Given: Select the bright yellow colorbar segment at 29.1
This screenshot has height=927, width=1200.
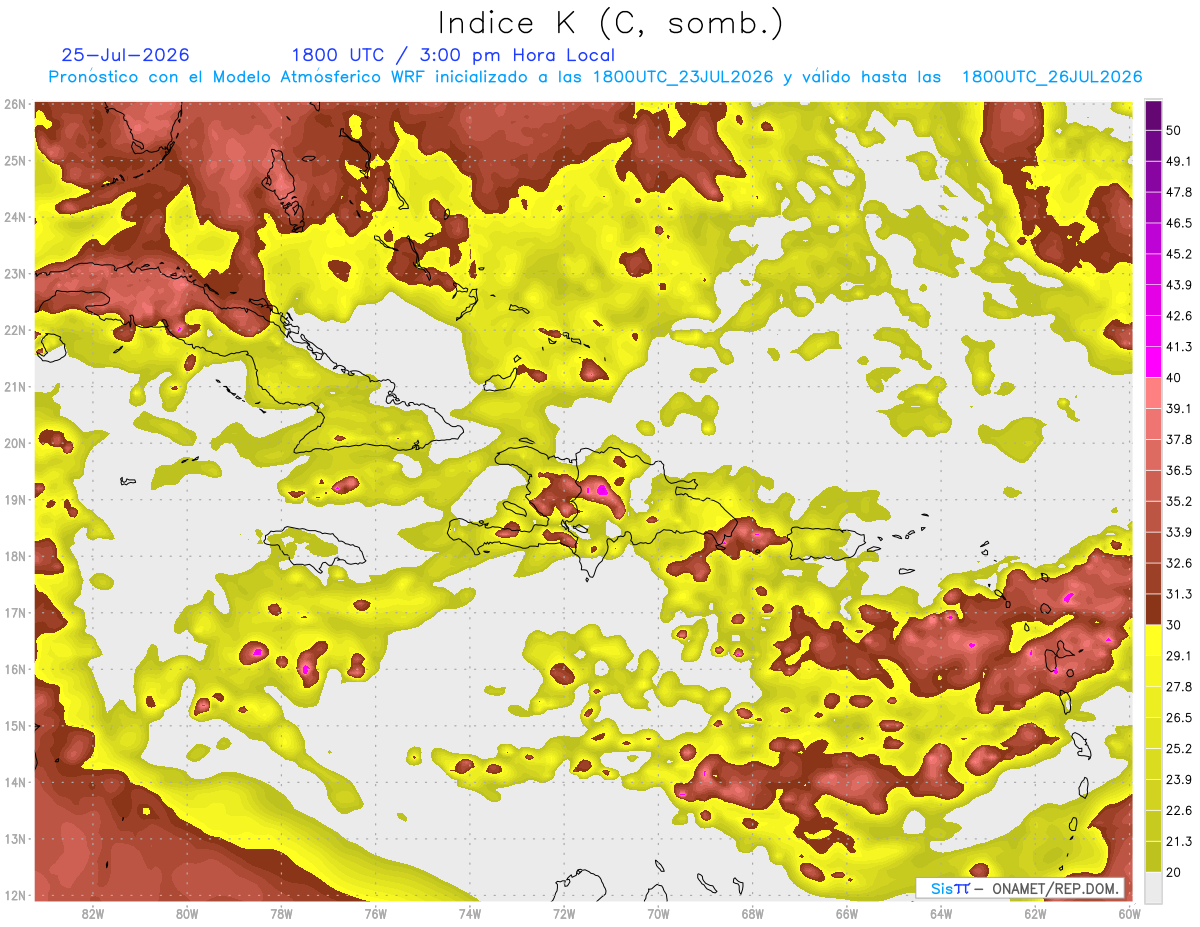Looking at the screenshot, I should point(1153,641).
